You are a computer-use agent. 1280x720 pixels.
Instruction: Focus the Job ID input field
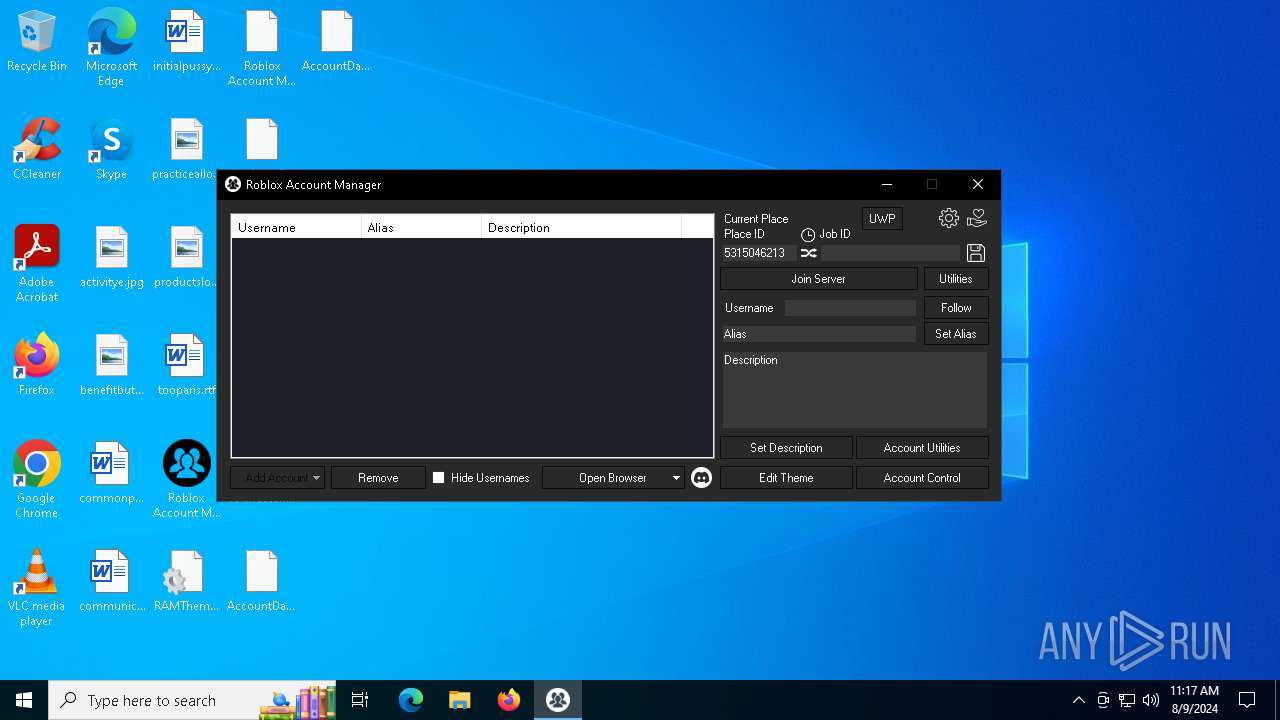pos(890,253)
